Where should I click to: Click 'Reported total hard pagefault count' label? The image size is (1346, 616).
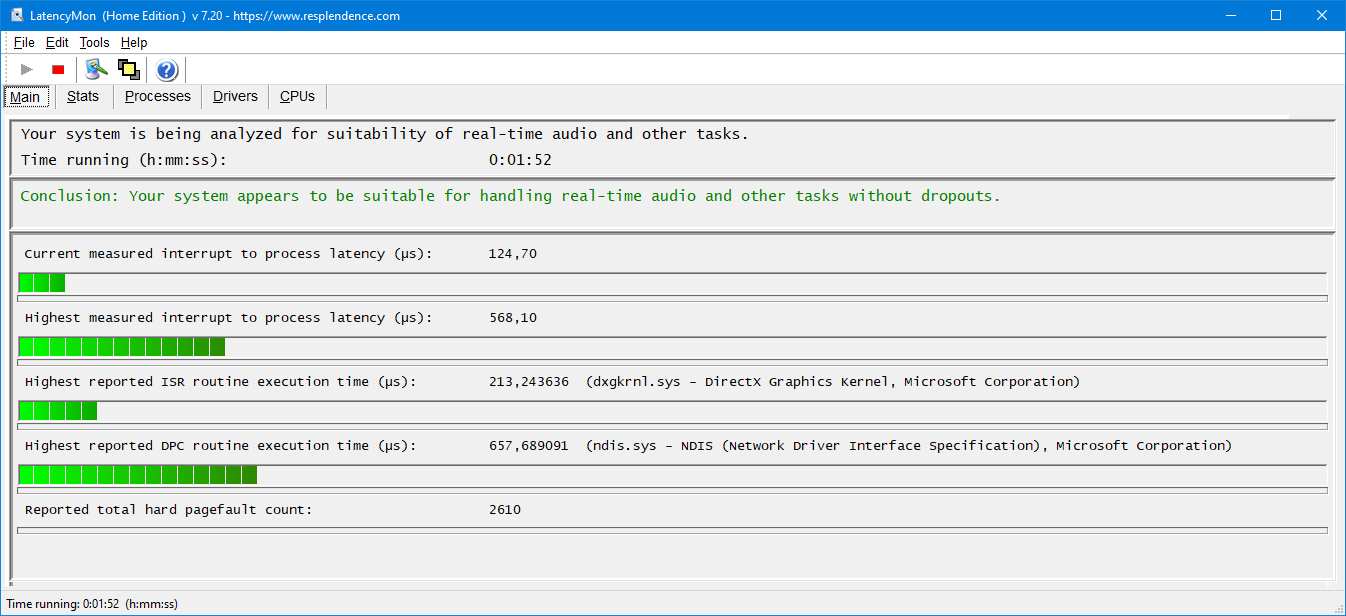(169, 510)
